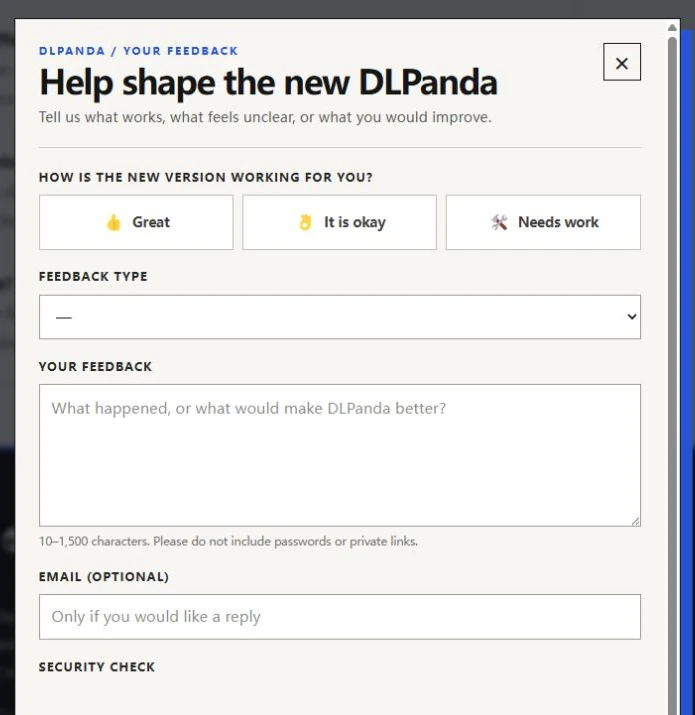695x715 pixels.
Task: Click the 'Tell us what works' subtitle text
Action: (x=265, y=117)
